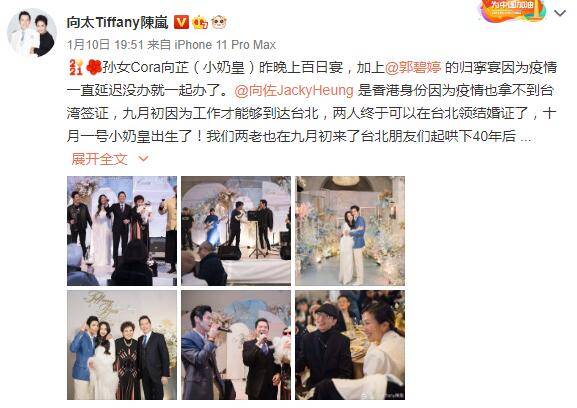Open username 向太Tiffany陳嵐 profile
The width and height of the screenshot is (577, 408).
click(x=117, y=23)
